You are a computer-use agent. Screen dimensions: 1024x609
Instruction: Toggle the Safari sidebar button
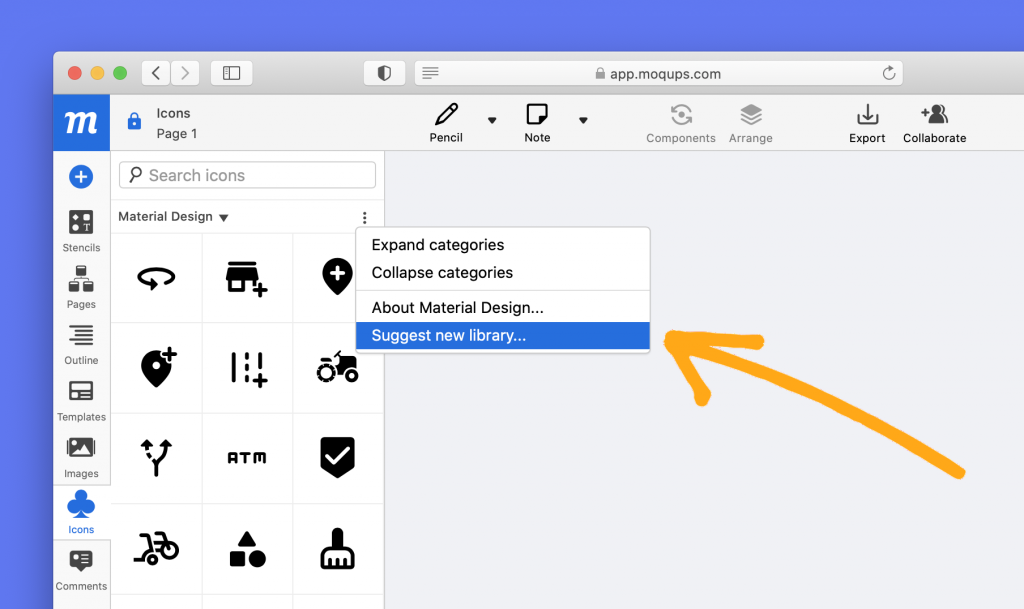tap(231, 73)
